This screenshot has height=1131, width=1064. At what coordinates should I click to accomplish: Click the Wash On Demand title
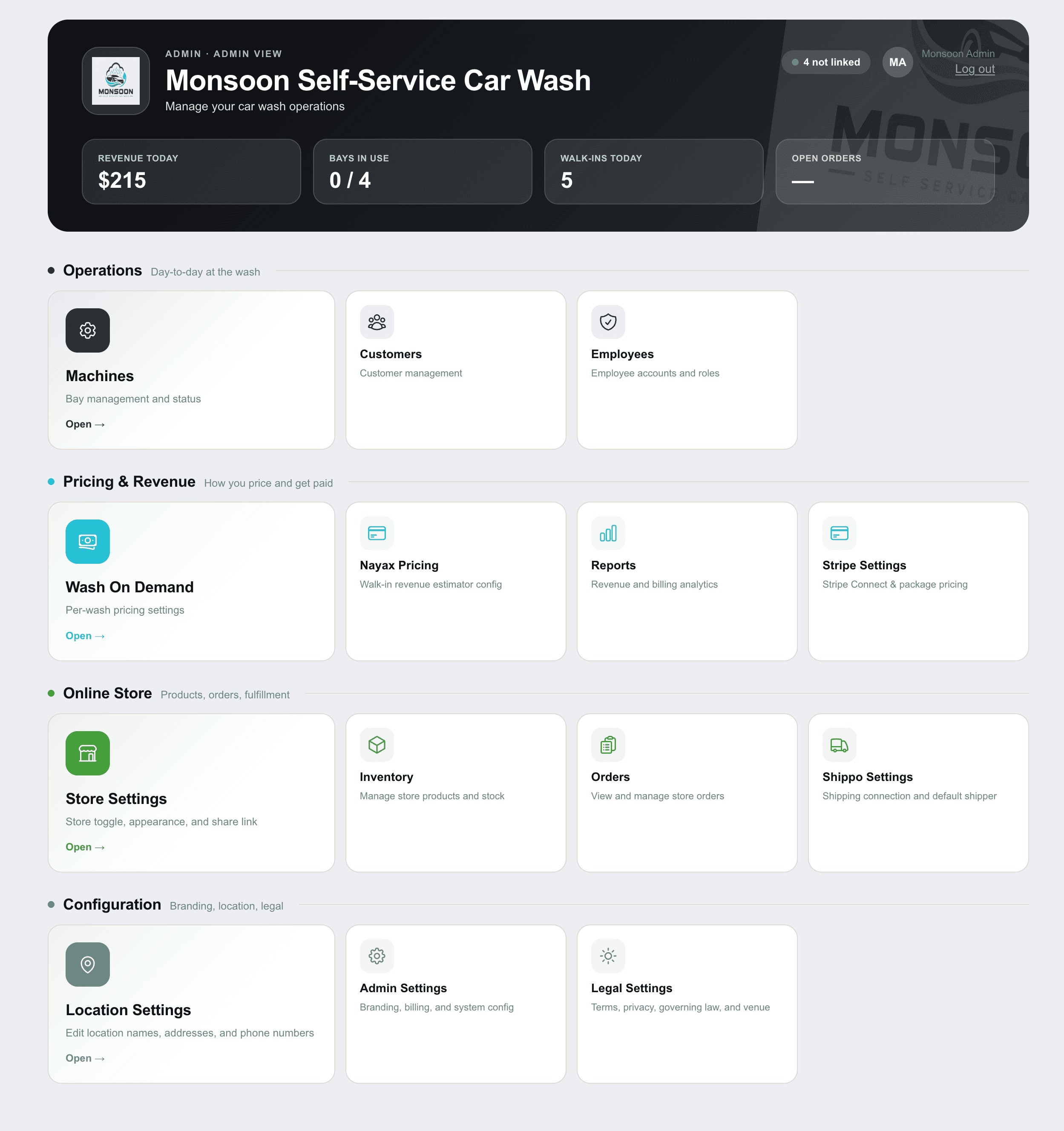(x=130, y=587)
